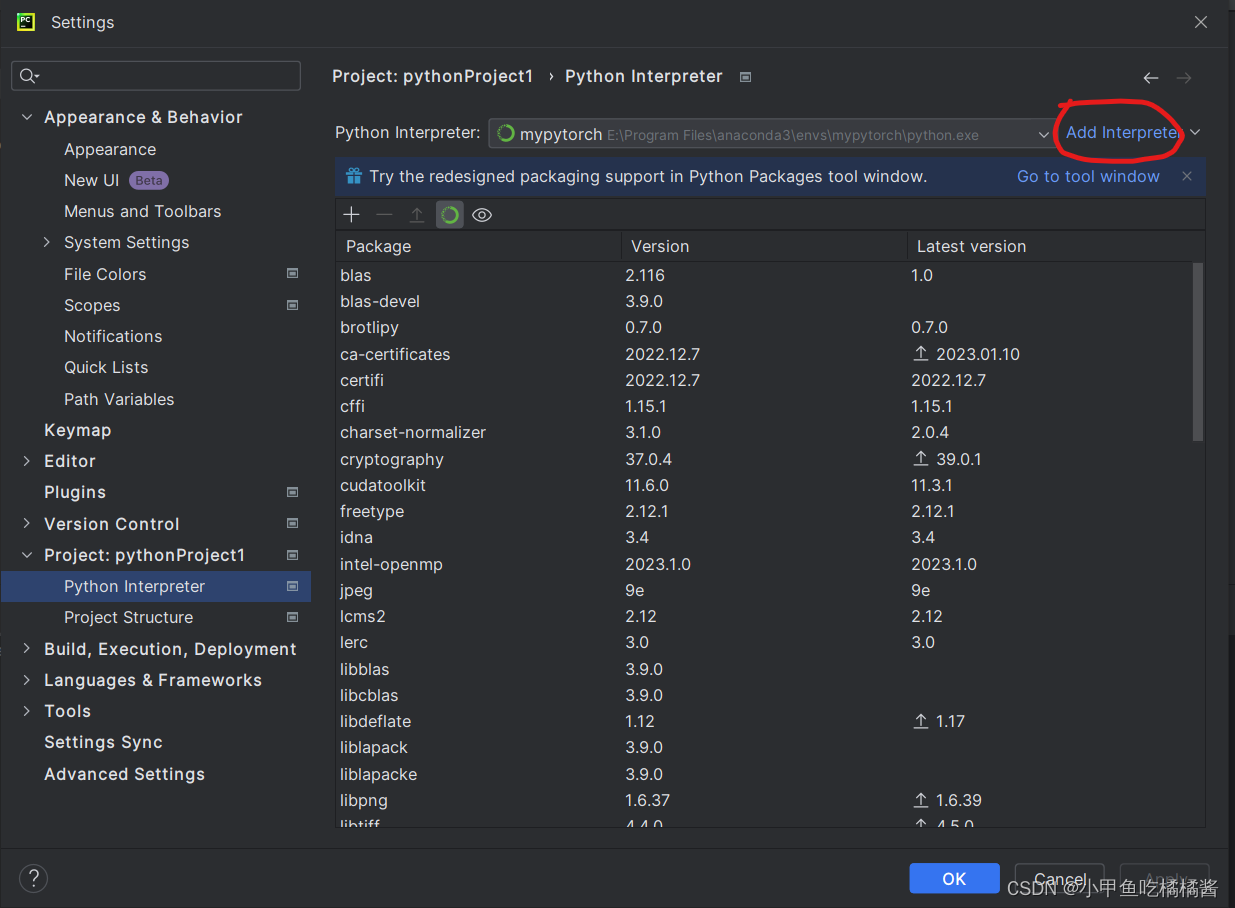Close the Settings window
This screenshot has width=1235, height=908.
pos(1201,22)
